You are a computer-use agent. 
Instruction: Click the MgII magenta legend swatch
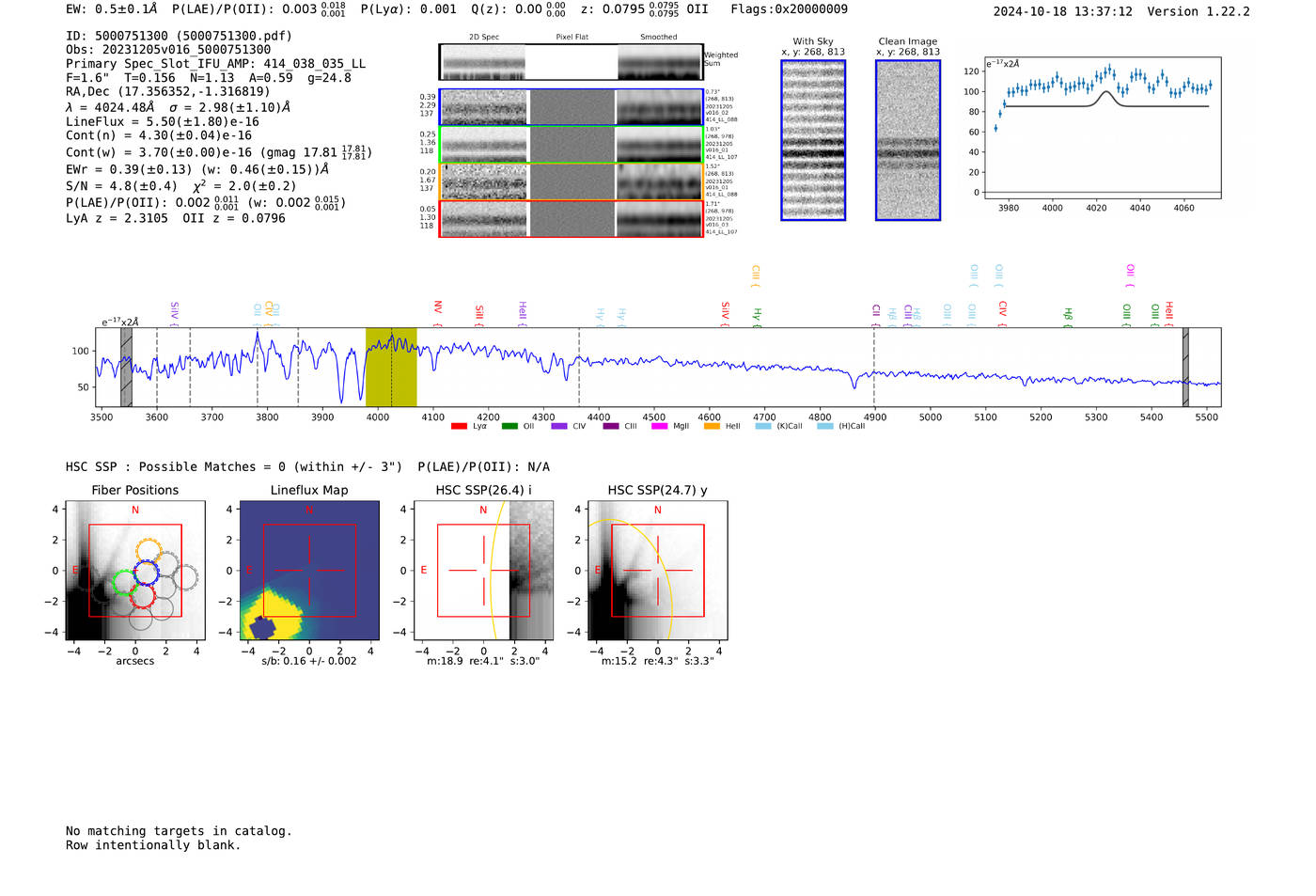(660, 426)
